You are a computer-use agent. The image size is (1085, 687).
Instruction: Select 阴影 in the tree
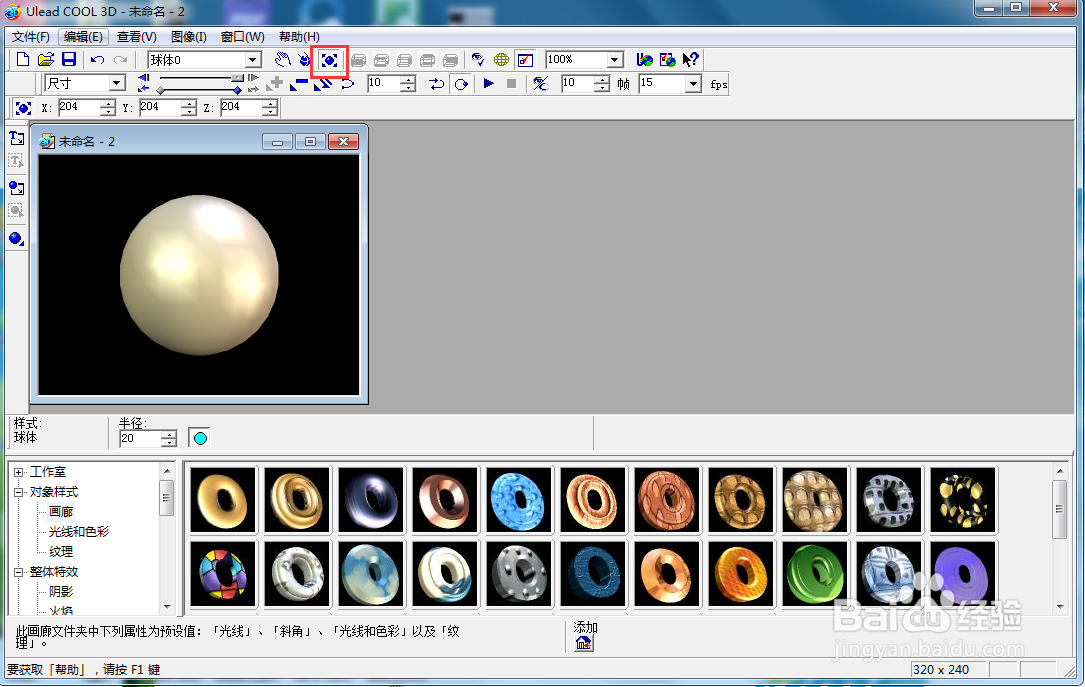pyautogui.click(x=61, y=592)
